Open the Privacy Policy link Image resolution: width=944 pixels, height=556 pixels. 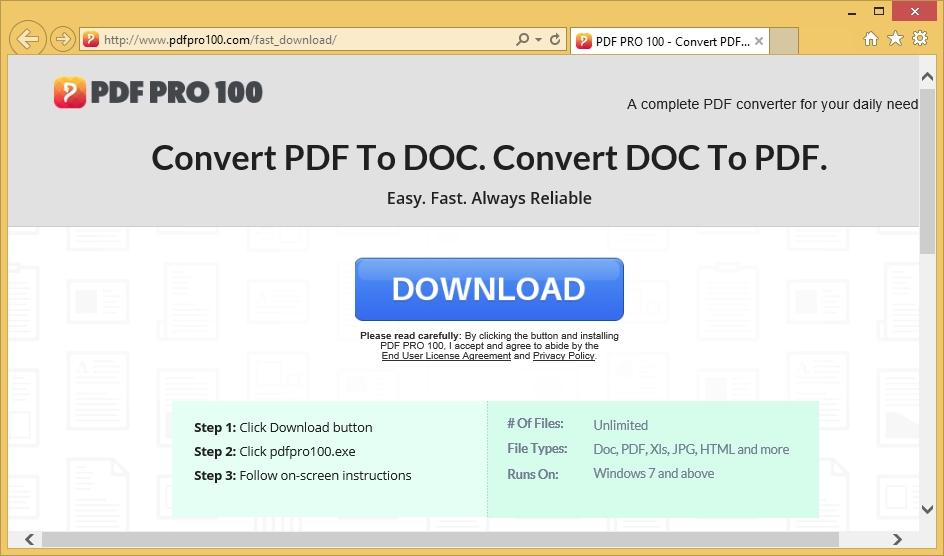tap(564, 356)
